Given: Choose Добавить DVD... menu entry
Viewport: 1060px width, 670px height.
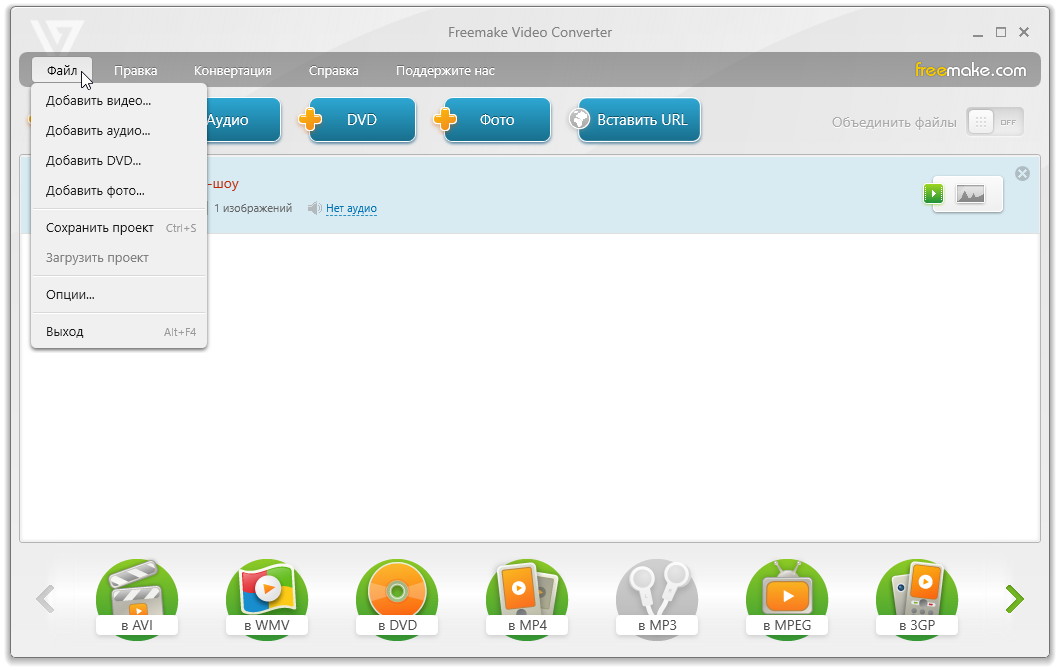Looking at the screenshot, I should [119, 160].
